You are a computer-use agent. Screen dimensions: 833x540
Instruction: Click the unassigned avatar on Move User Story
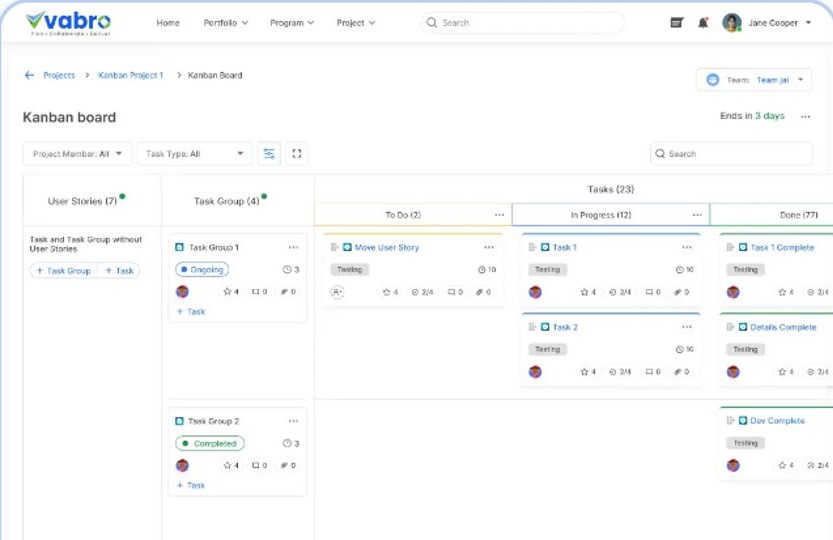(x=337, y=292)
